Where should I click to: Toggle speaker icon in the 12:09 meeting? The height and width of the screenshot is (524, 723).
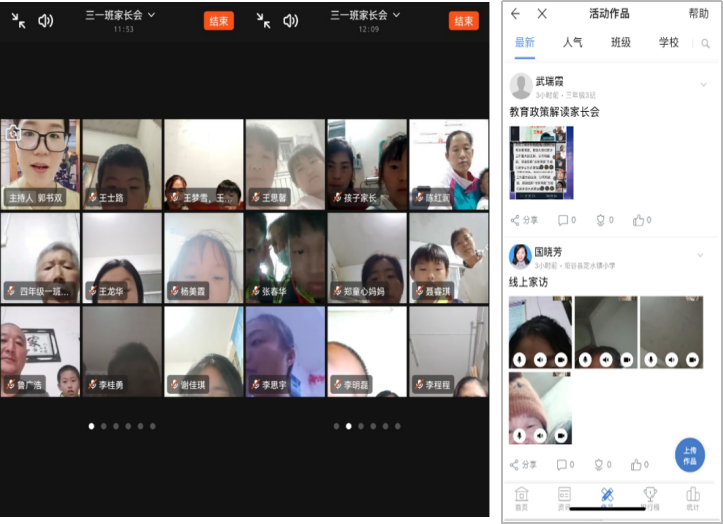tap(291, 20)
